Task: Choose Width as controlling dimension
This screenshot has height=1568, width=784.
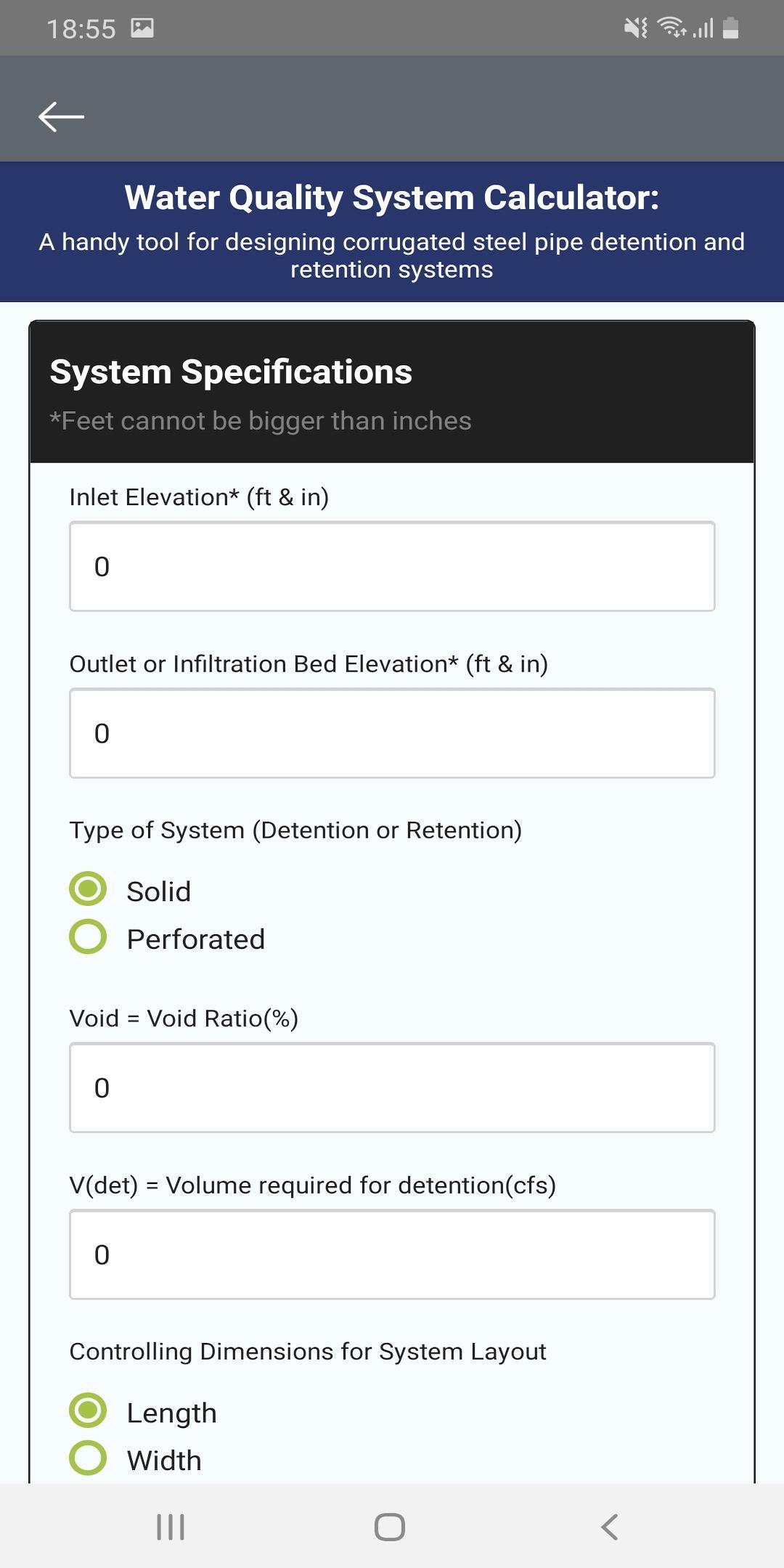Action: pos(136,1459)
